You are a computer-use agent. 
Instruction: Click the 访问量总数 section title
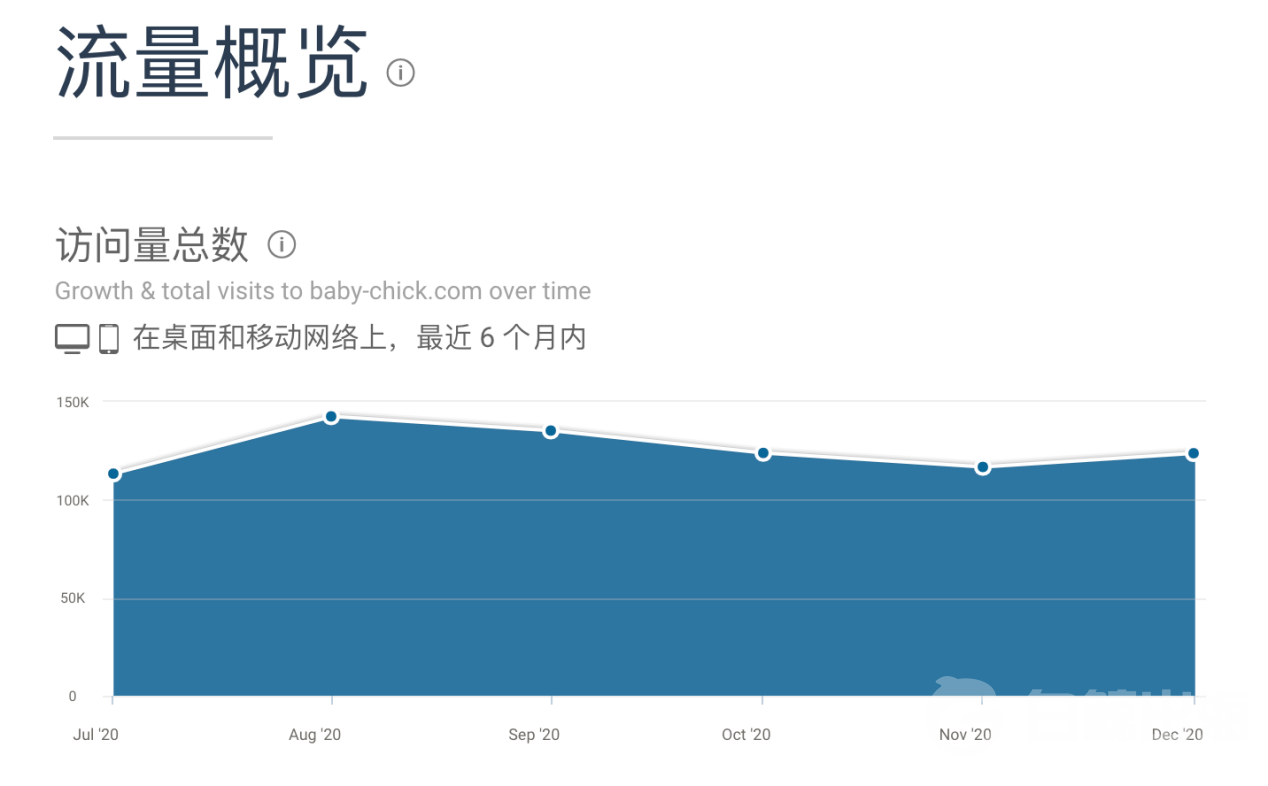(x=152, y=244)
